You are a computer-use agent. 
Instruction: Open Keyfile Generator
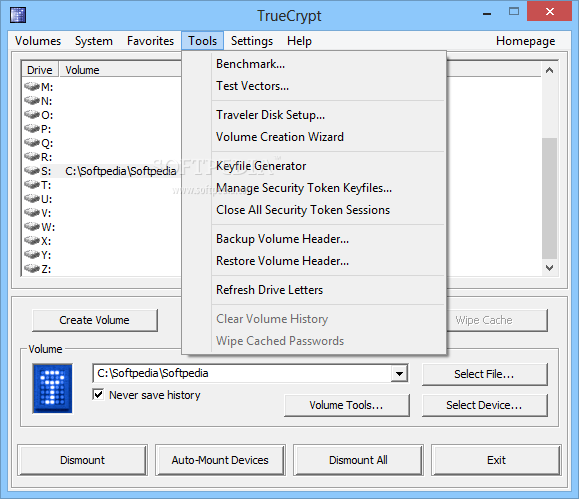pyautogui.click(x=314, y=166)
